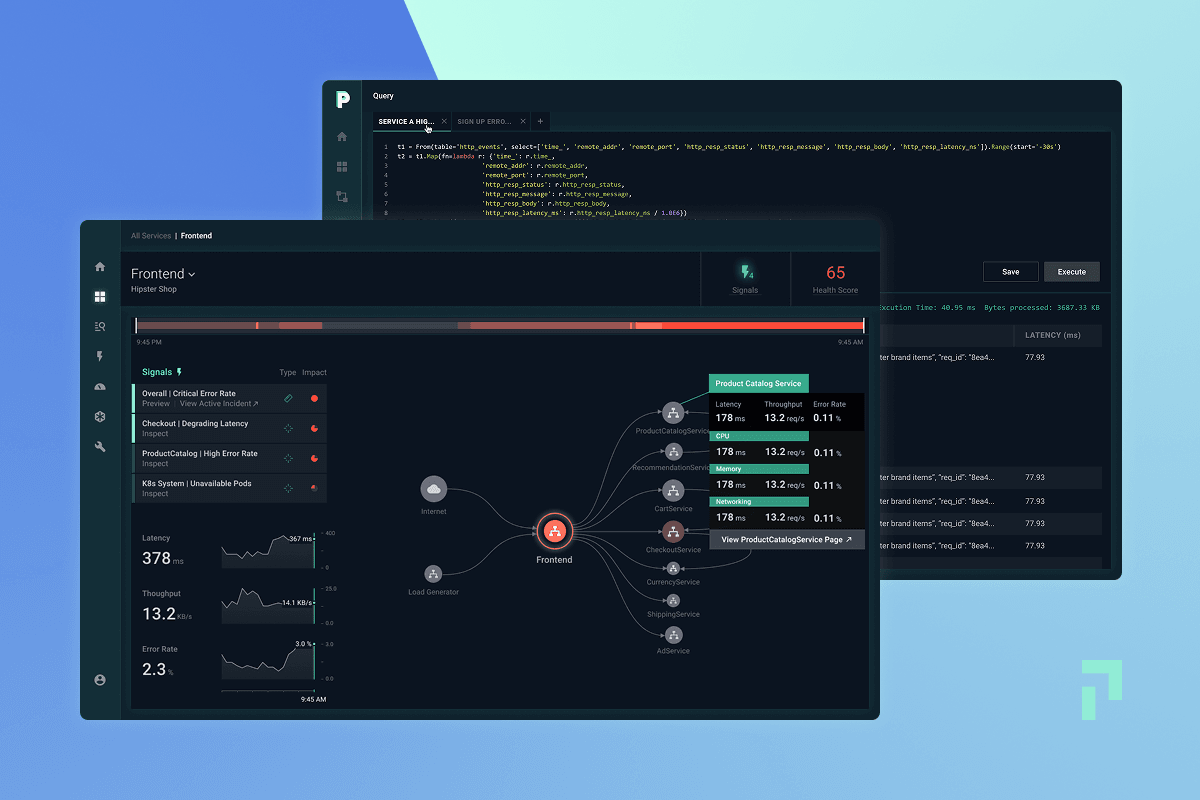The image size is (1200, 800).
Task: Open the Home view in the sidebar
Action: 99,267
